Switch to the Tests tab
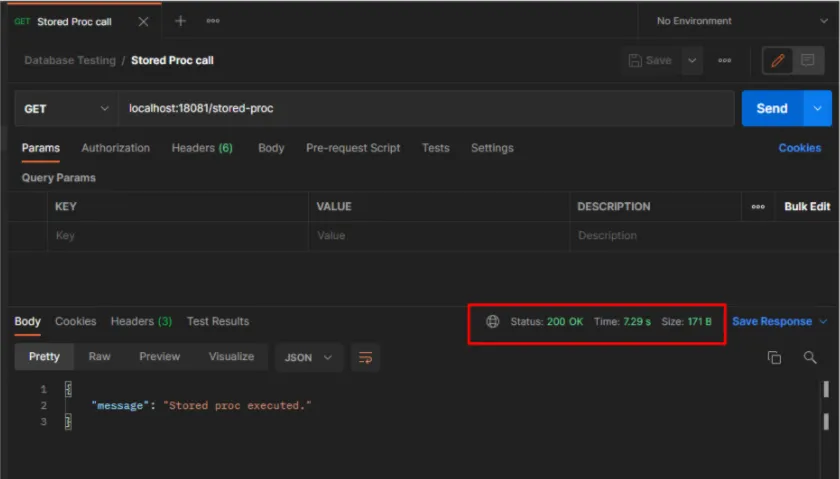This screenshot has width=840, height=479. click(436, 148)
